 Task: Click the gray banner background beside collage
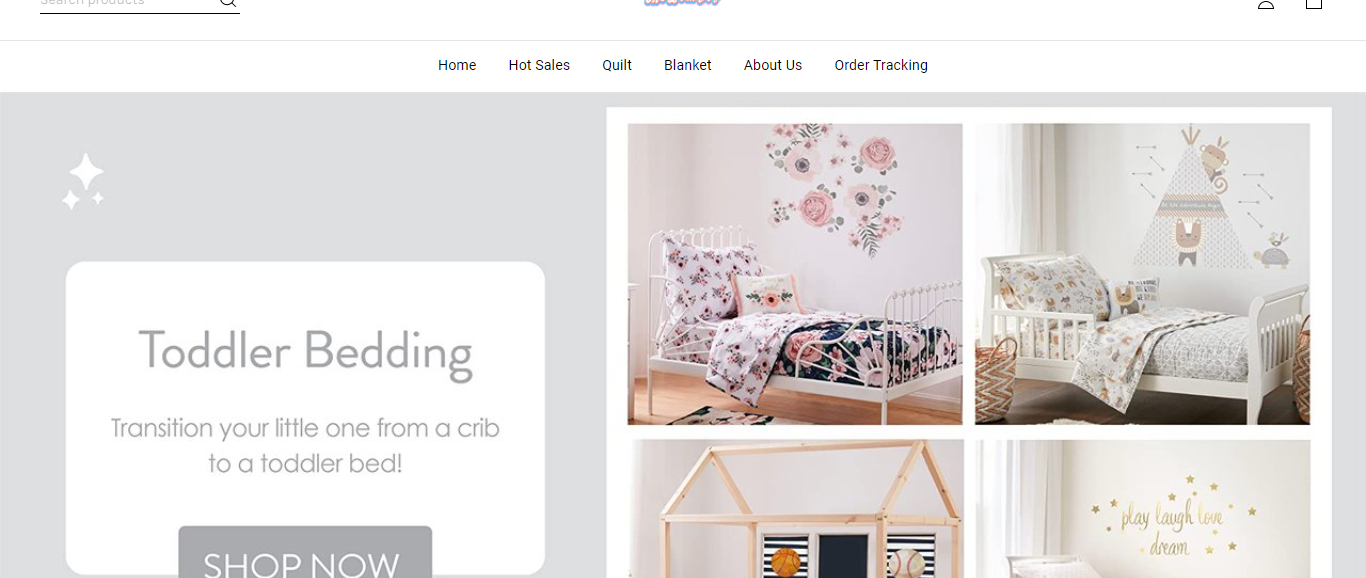pos(575,330)
